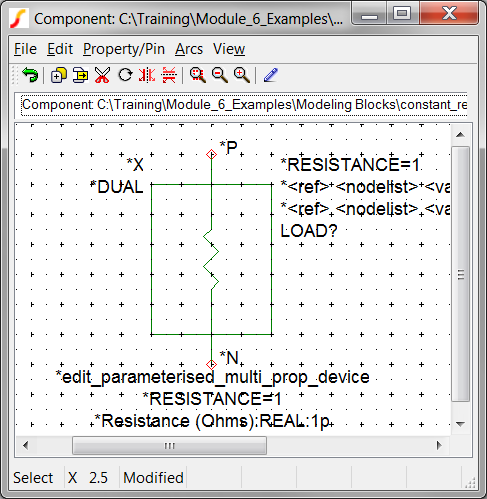Click the green Undo arrow icon

tap(30, 75)
